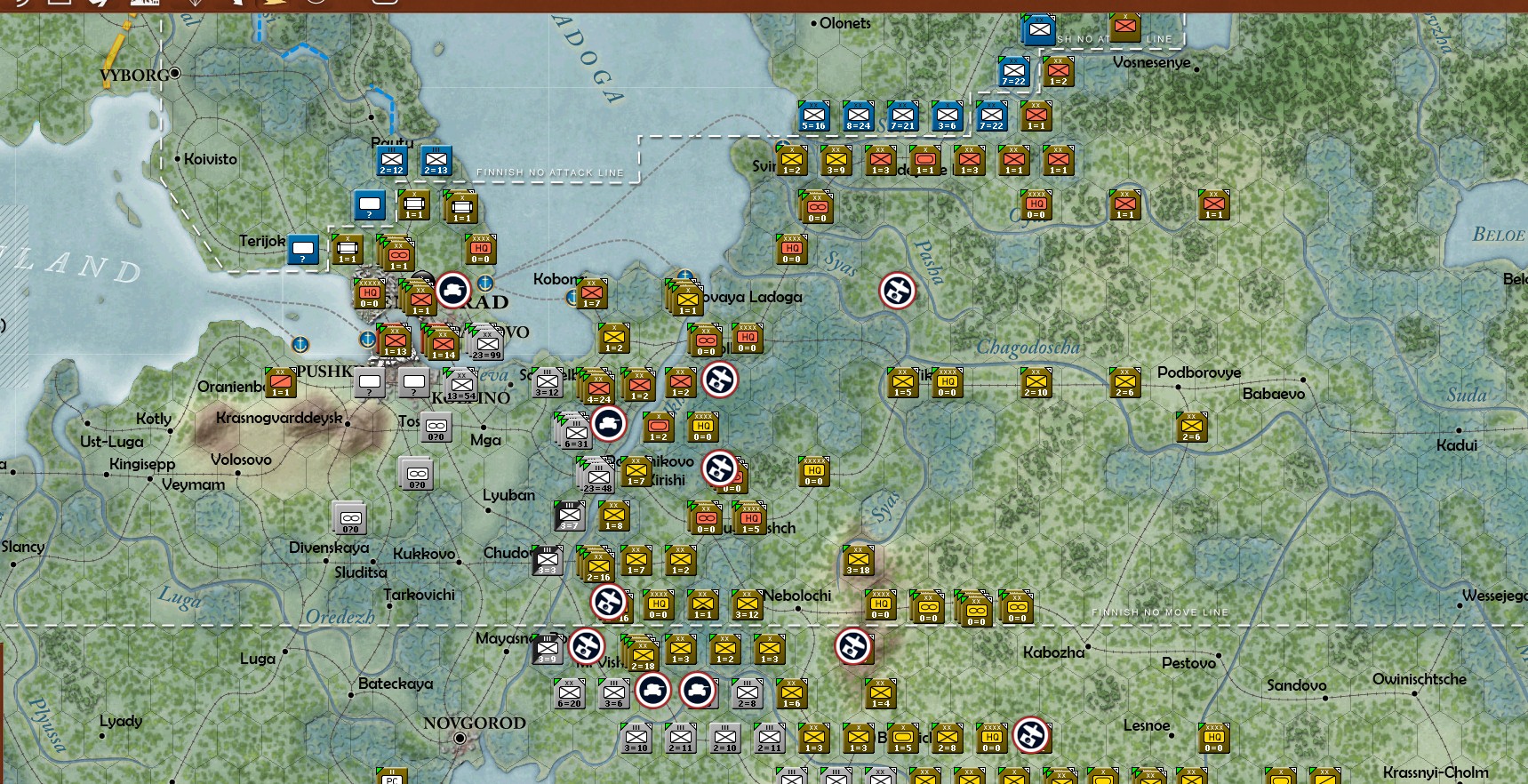Click the Koivisto town label
The height and width of the screenshot is (784, 1528).
[211, 159]
